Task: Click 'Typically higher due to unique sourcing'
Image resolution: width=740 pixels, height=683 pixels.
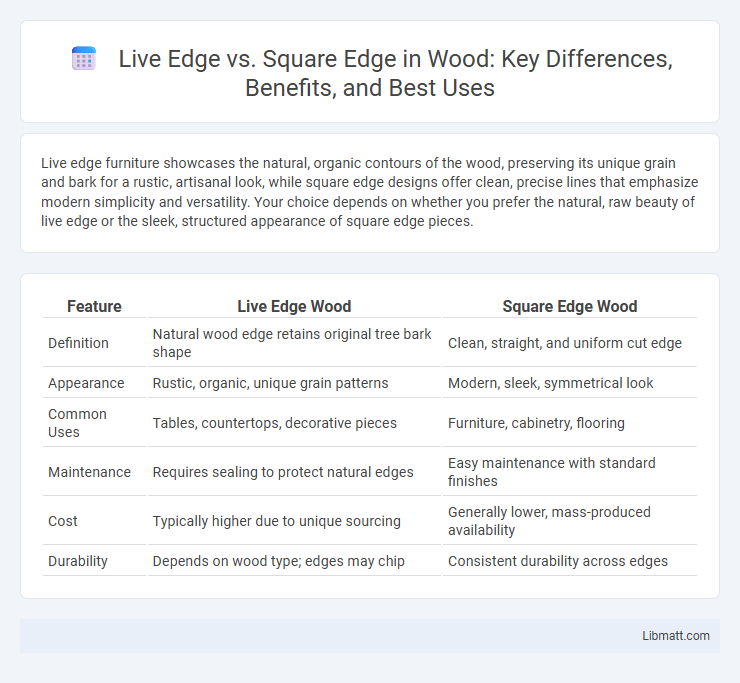Action: coord(276,521)
